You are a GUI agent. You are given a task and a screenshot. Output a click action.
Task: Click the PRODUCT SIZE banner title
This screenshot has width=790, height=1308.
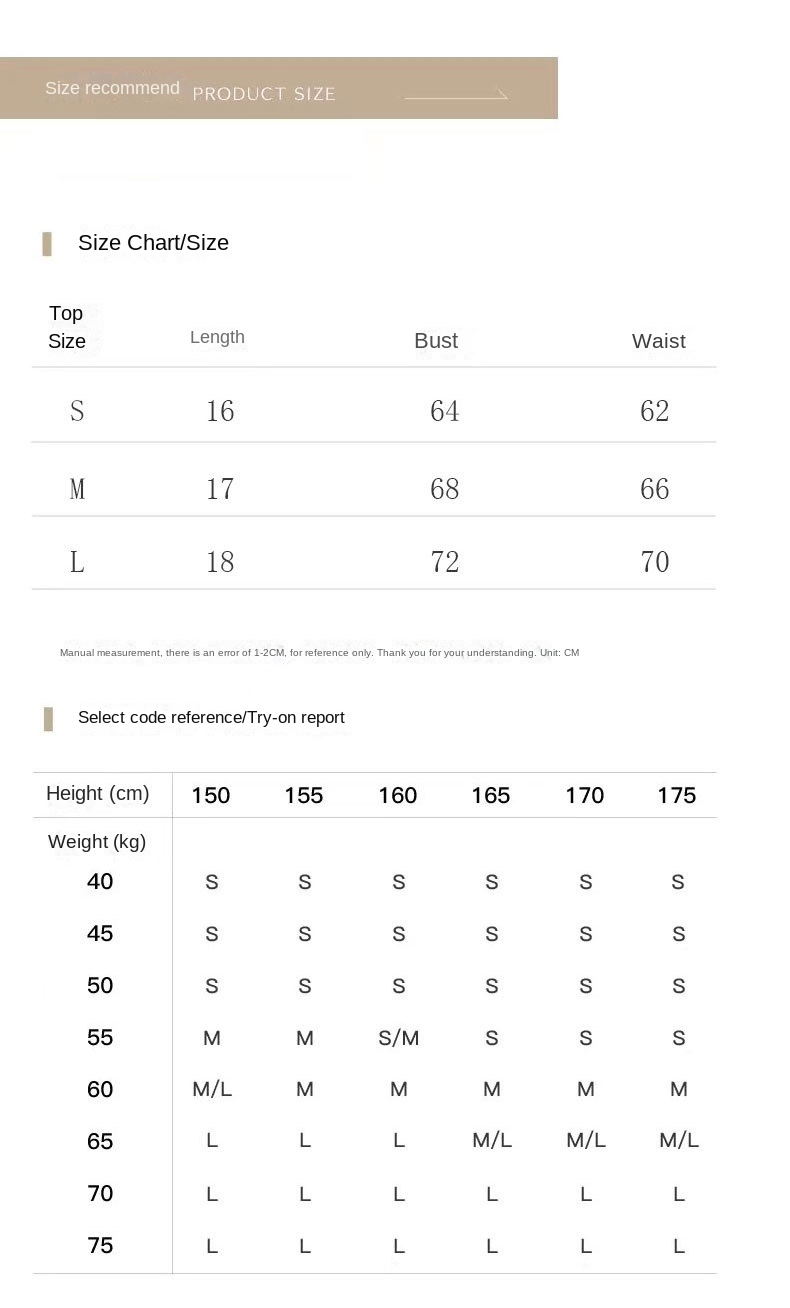(x=264, y=94)
